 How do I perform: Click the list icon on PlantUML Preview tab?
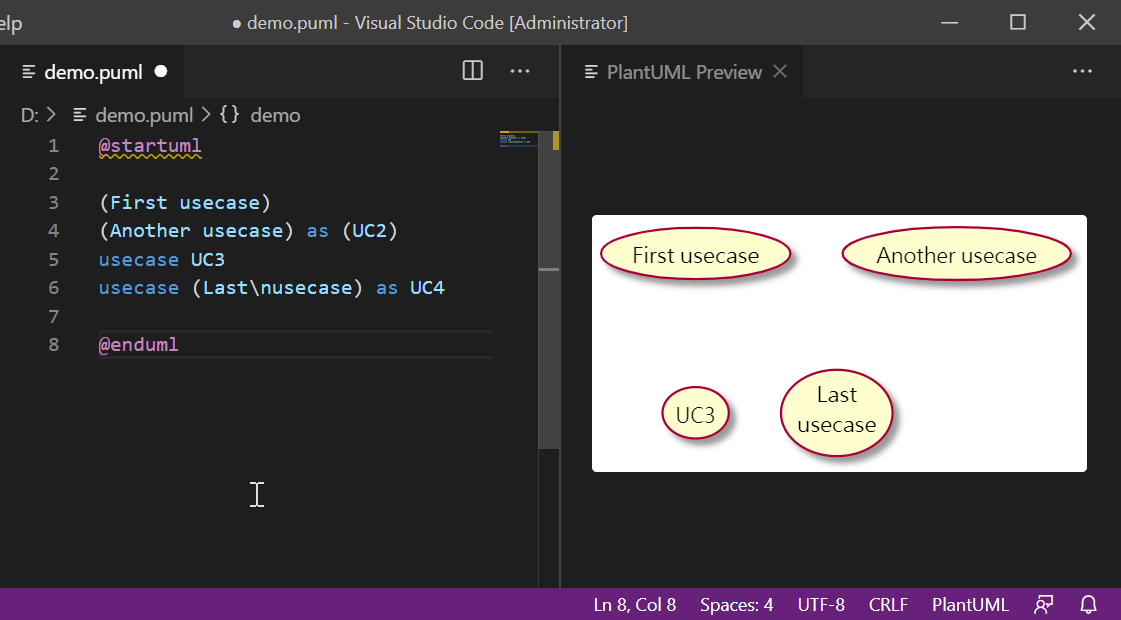coord(589,71)
